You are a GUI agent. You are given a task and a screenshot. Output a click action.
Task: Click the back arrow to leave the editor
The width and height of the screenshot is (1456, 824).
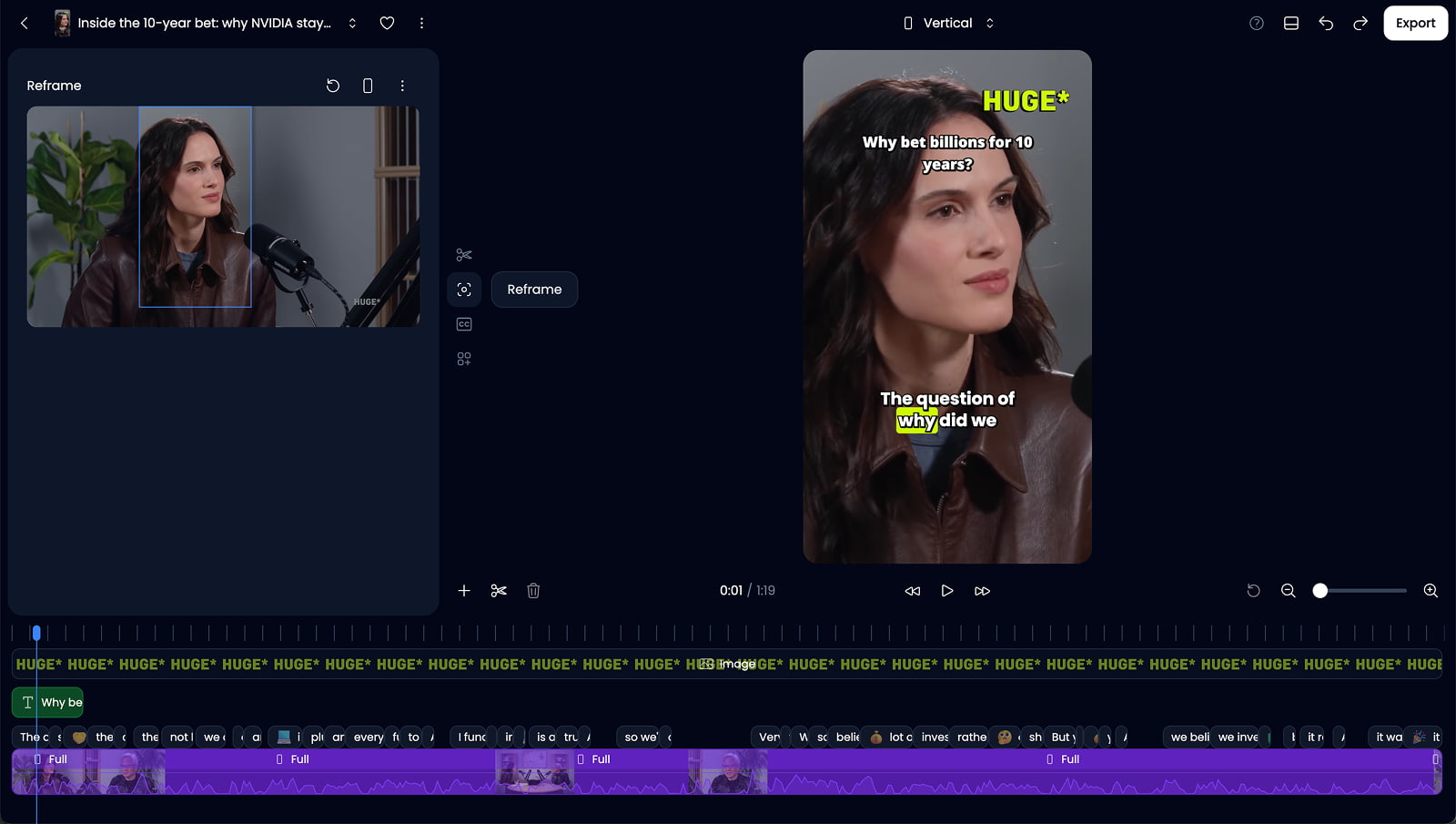click(x=24, y=23)
